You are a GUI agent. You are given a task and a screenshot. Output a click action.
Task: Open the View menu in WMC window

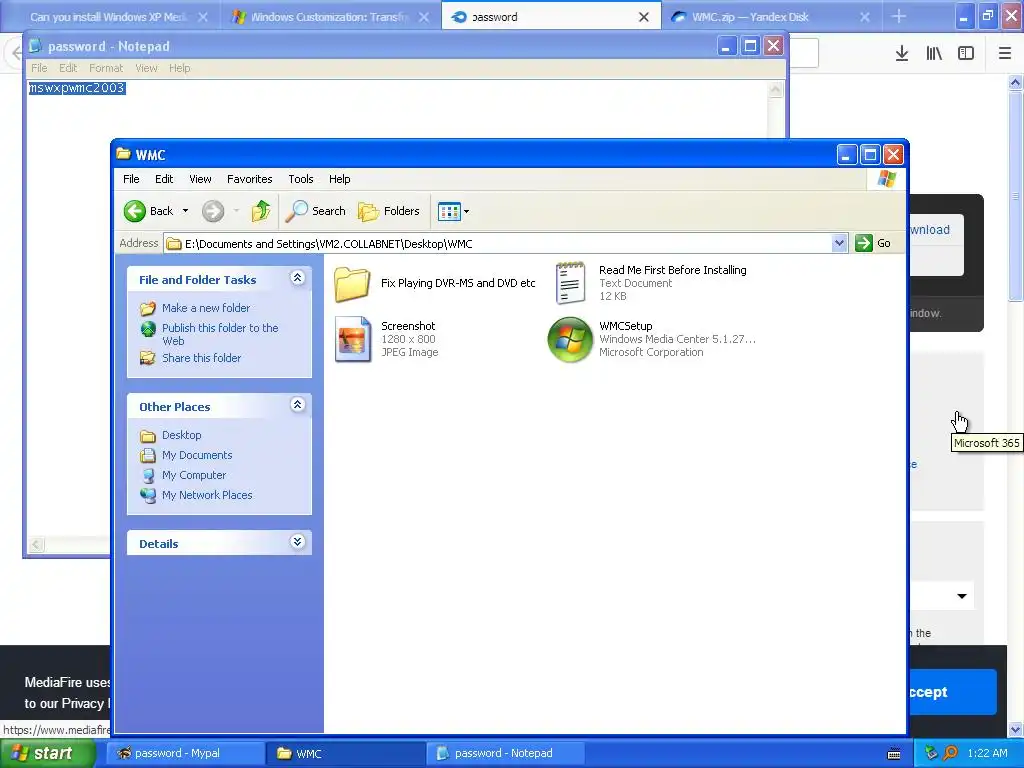tap(200, 179)
